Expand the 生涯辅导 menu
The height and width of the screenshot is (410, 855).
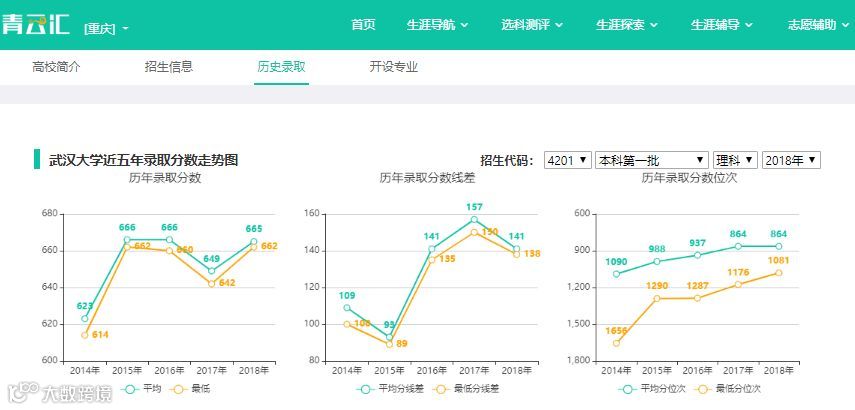[721, 25]
